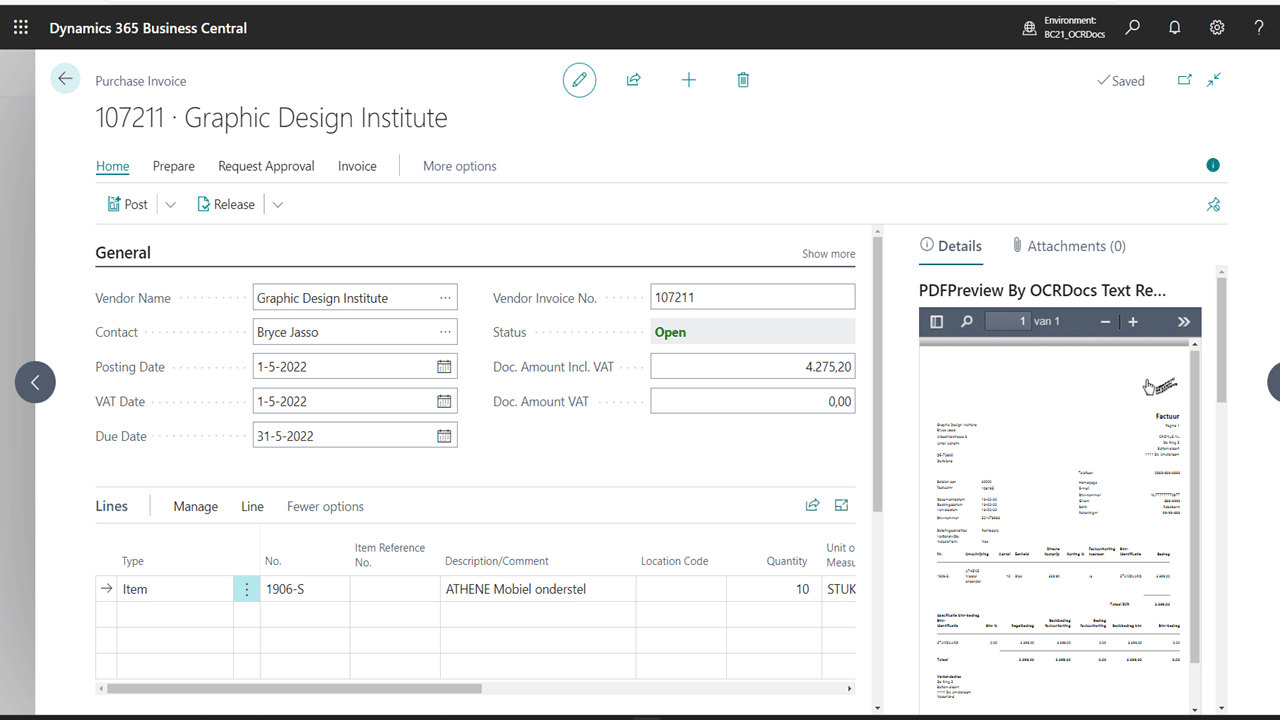The width and height of the screenshot is (1280, 720).
Task: Click the pencil edit icon
Action: 579,80
